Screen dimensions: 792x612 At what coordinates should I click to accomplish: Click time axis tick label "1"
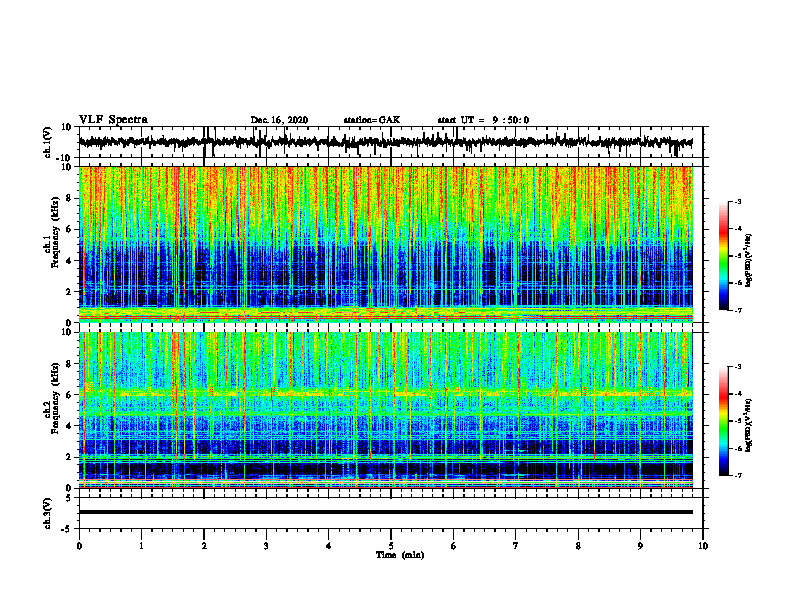(141, 546)
